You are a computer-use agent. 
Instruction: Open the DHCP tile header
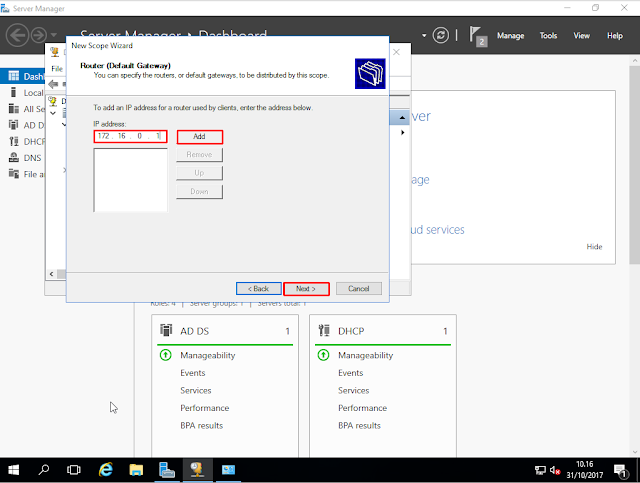[x=382, y=331]
